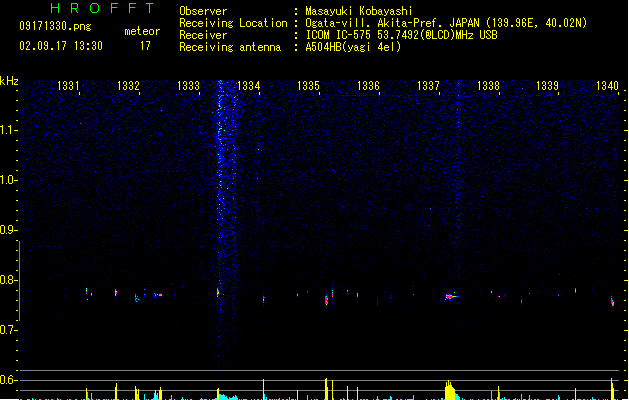Screen dimensions: 629x400
Task: Click the 1335 time marker
Action: tap(308, 85)
